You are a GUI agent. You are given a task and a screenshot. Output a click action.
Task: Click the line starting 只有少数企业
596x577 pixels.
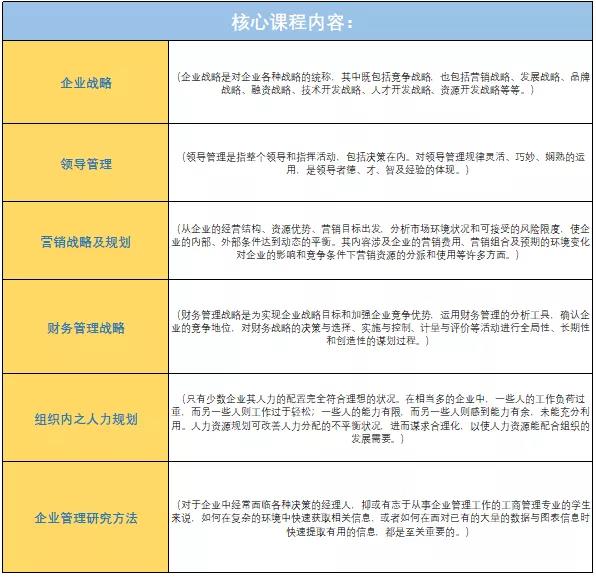click(x=385, y=399)
